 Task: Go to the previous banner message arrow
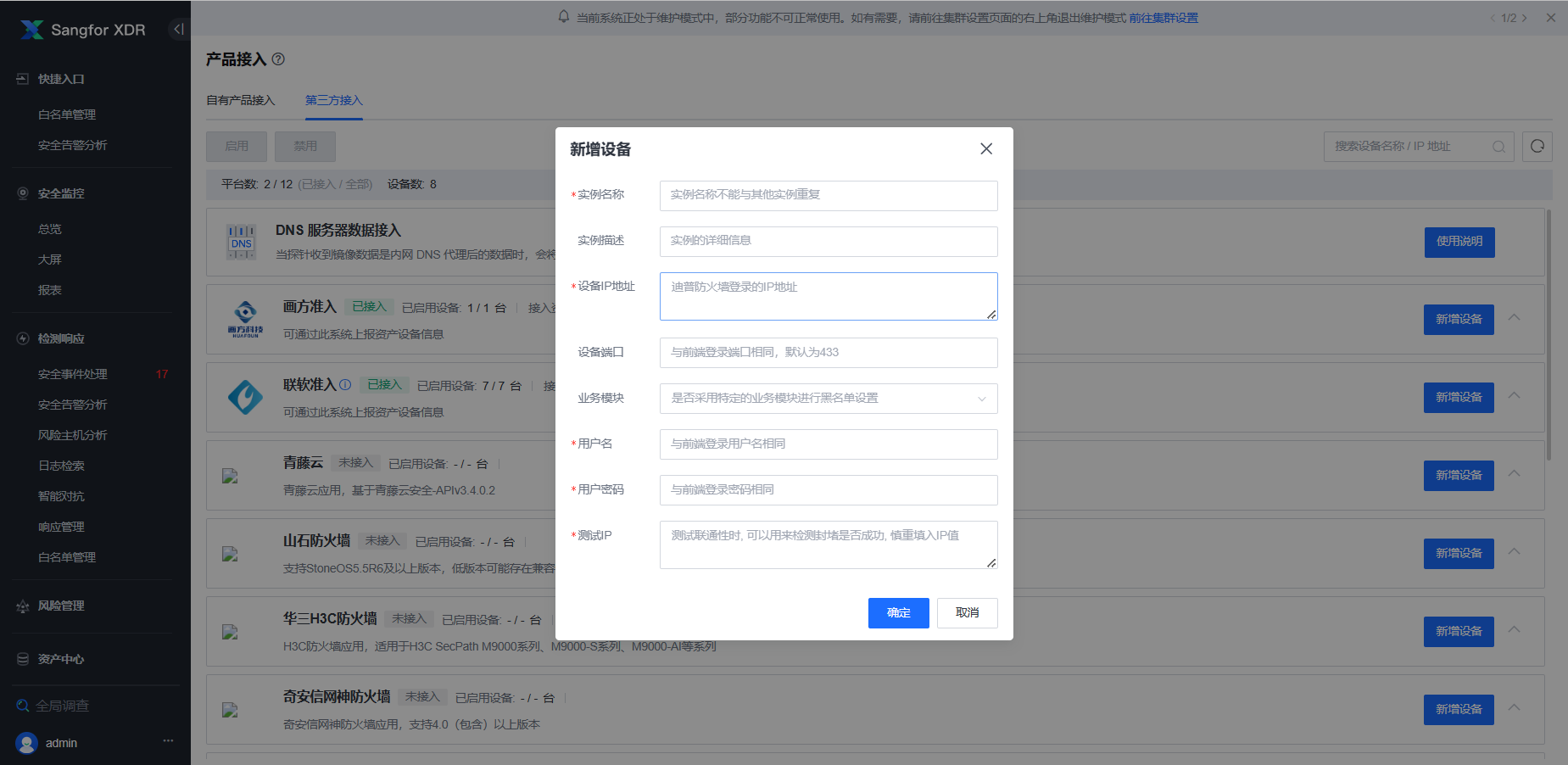click(1493, 18)
